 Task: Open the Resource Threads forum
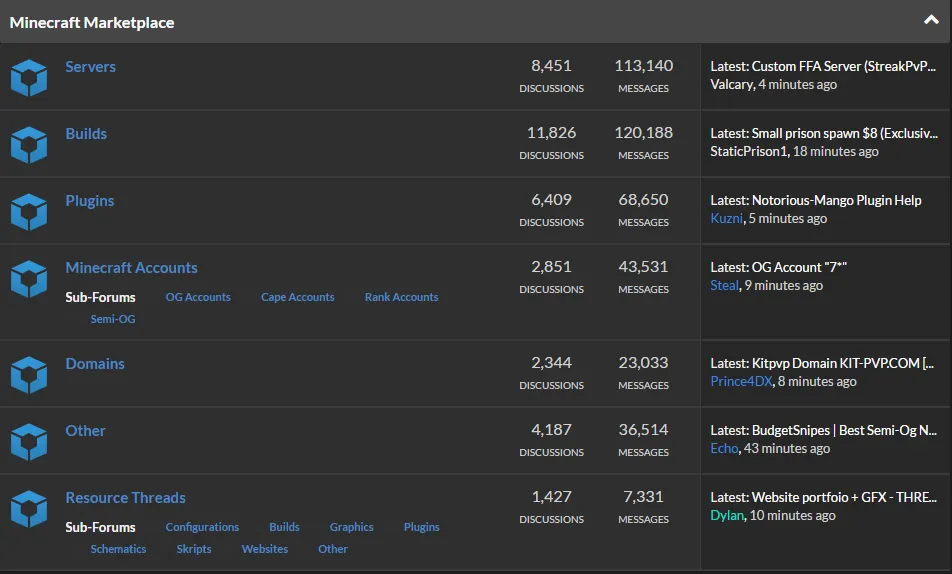[x=126, y=498]
